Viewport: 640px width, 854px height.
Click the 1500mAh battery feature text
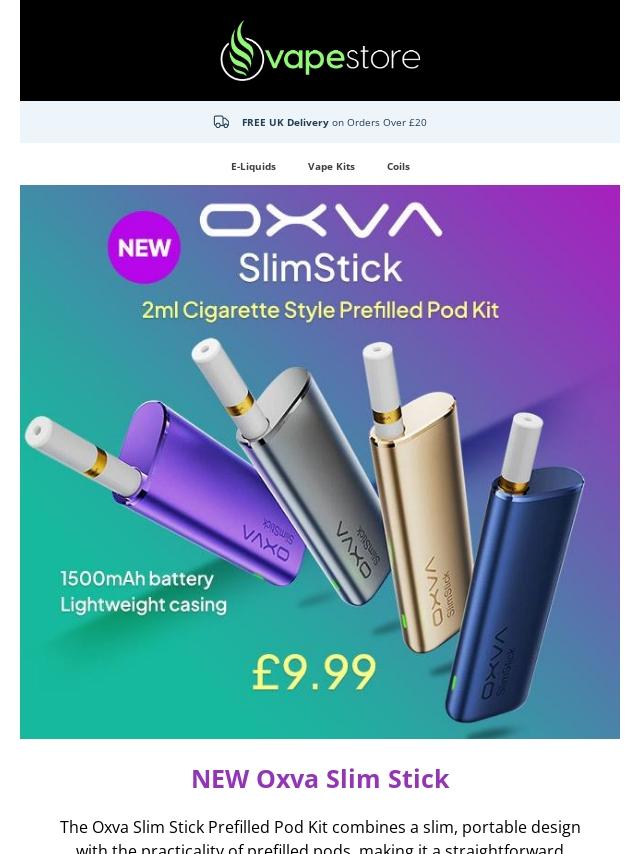coord(137,578)
